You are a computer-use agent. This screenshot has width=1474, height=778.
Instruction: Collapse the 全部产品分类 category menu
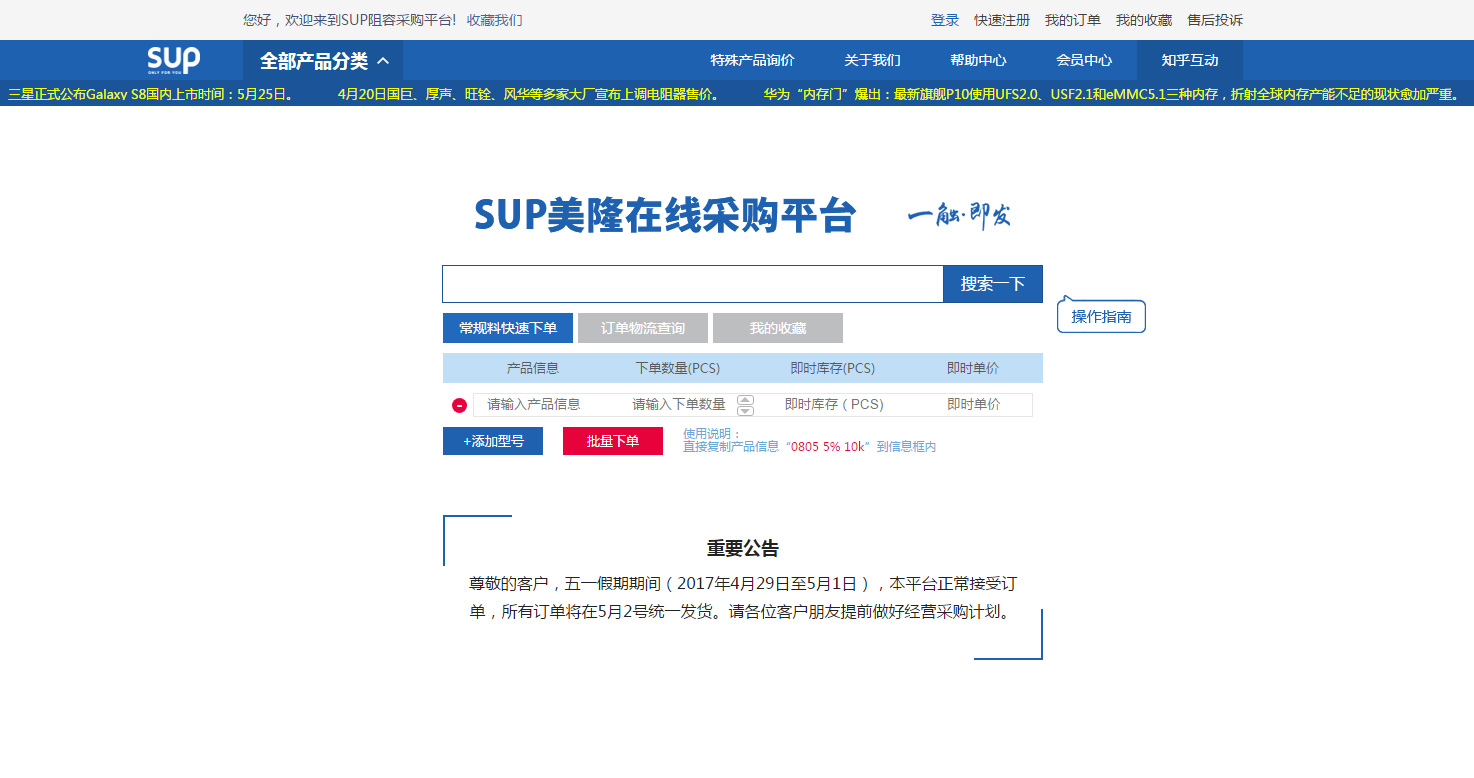(x=323, y=61)
